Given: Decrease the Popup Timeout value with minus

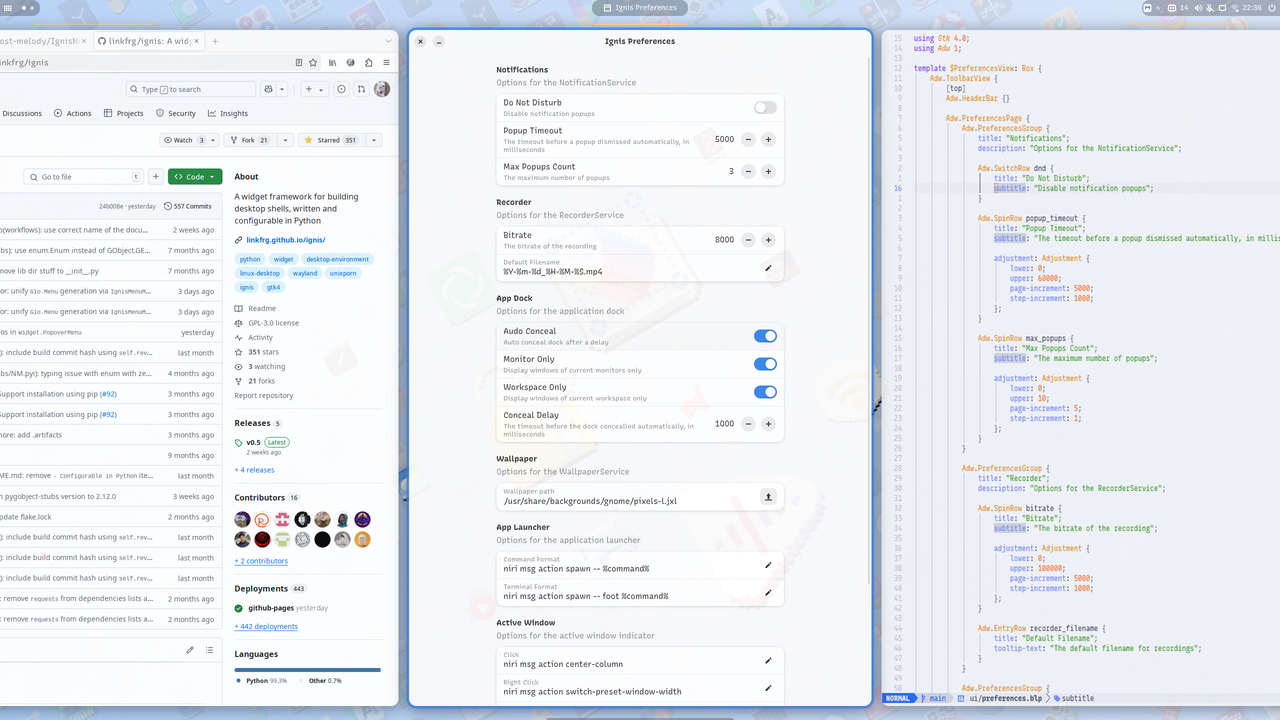Looking at the screenshot, I should click(x=748, y=140).
